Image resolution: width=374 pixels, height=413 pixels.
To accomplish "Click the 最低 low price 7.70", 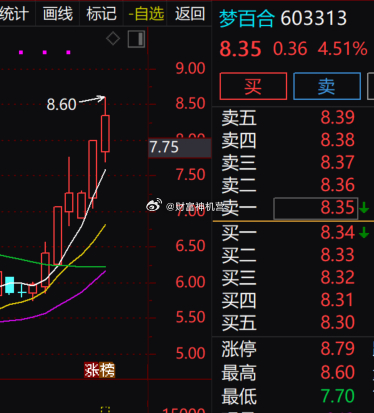I will (337, 396).
